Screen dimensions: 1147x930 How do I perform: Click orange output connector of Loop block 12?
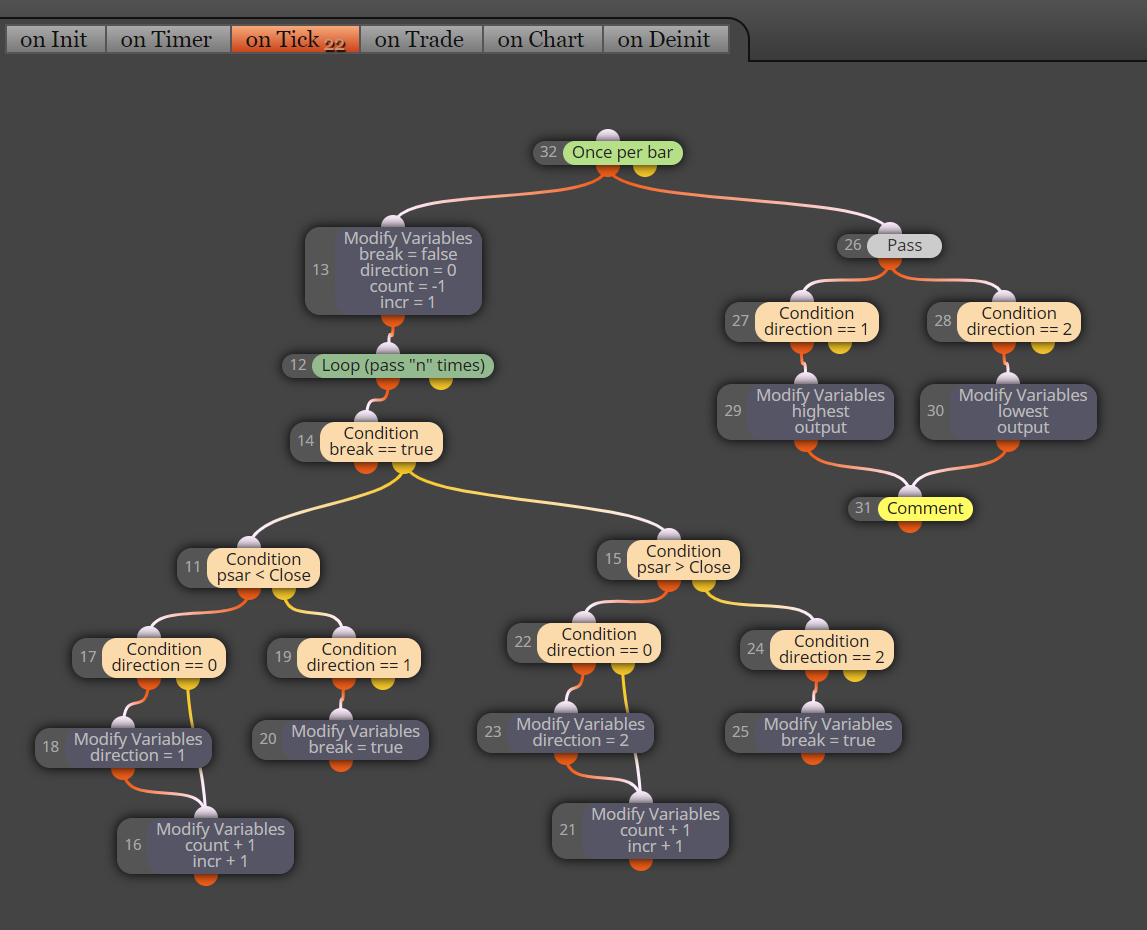pos(388,382)
